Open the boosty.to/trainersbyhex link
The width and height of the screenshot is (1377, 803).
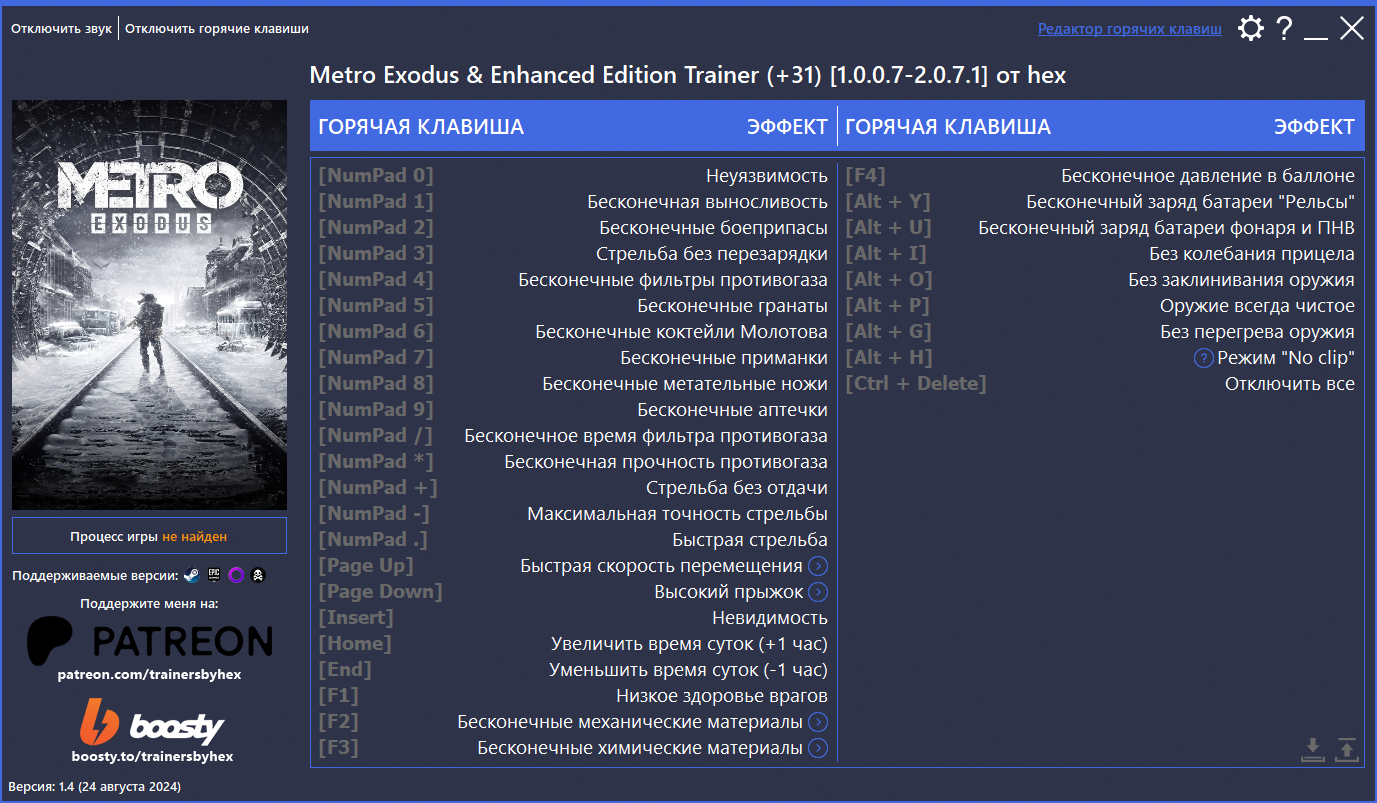tap(152, 756)
